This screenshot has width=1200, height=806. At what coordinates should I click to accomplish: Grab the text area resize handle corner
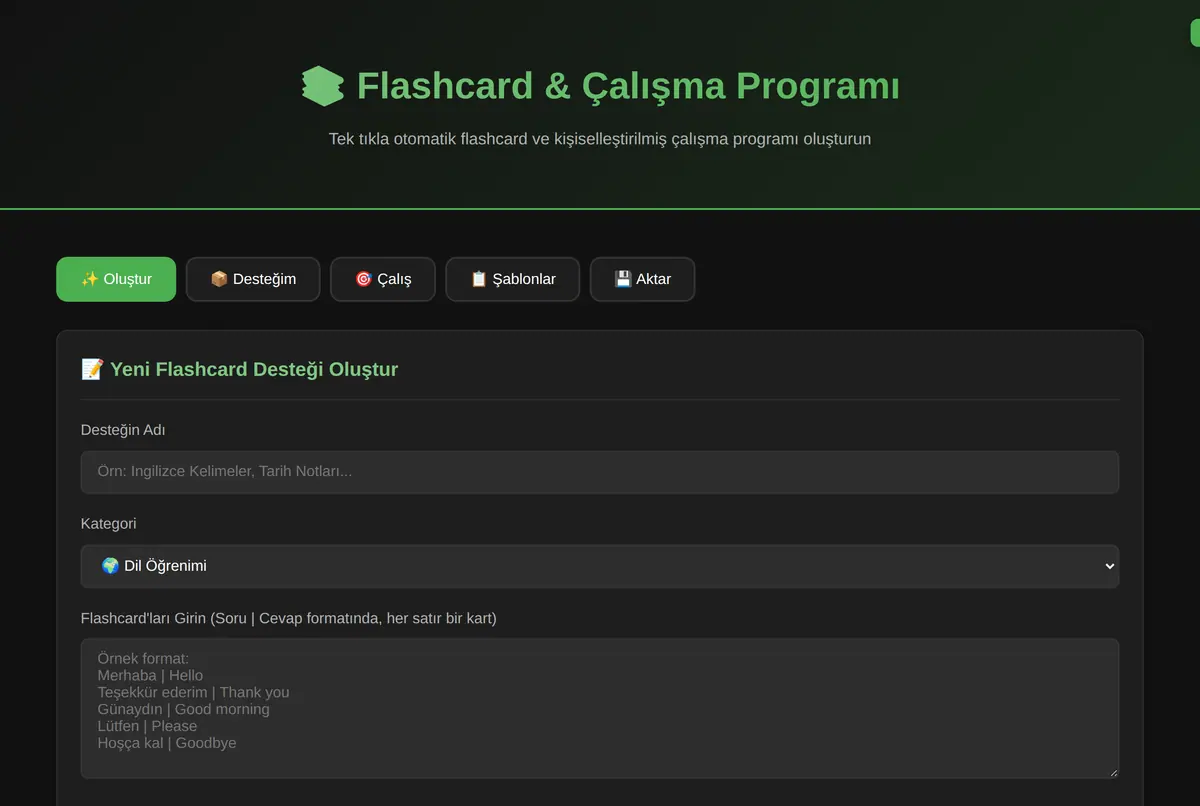(x=1112, y=772)
